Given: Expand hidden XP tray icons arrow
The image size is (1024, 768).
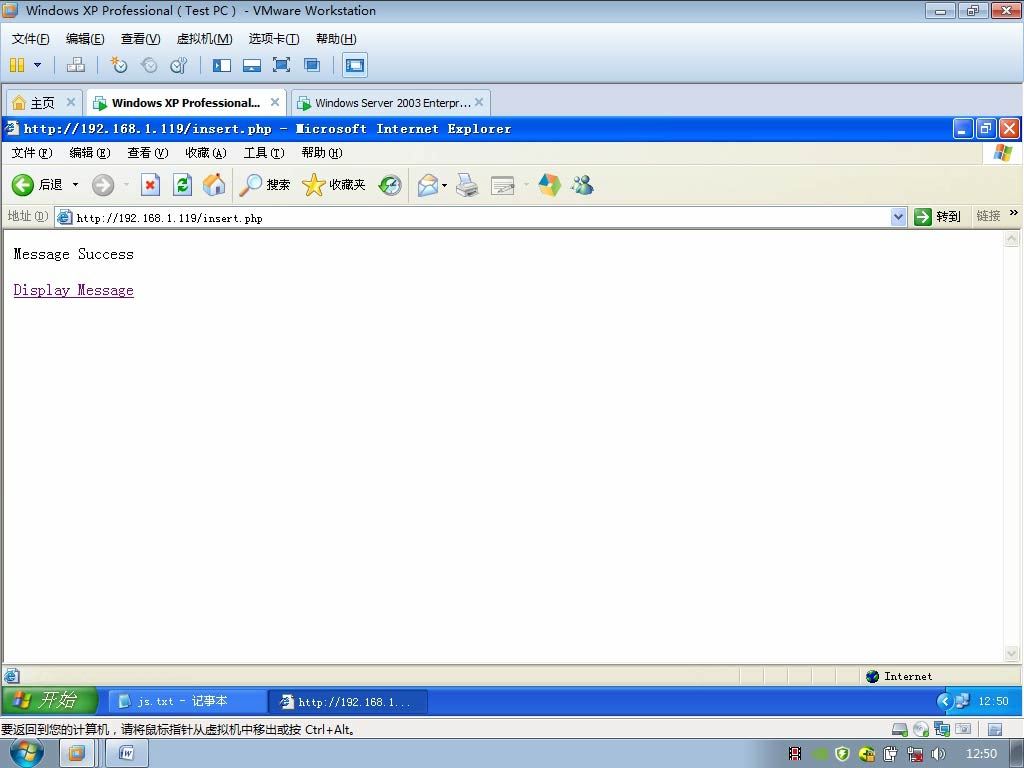Looking at the screenshot, I should (x=944, y=701).
